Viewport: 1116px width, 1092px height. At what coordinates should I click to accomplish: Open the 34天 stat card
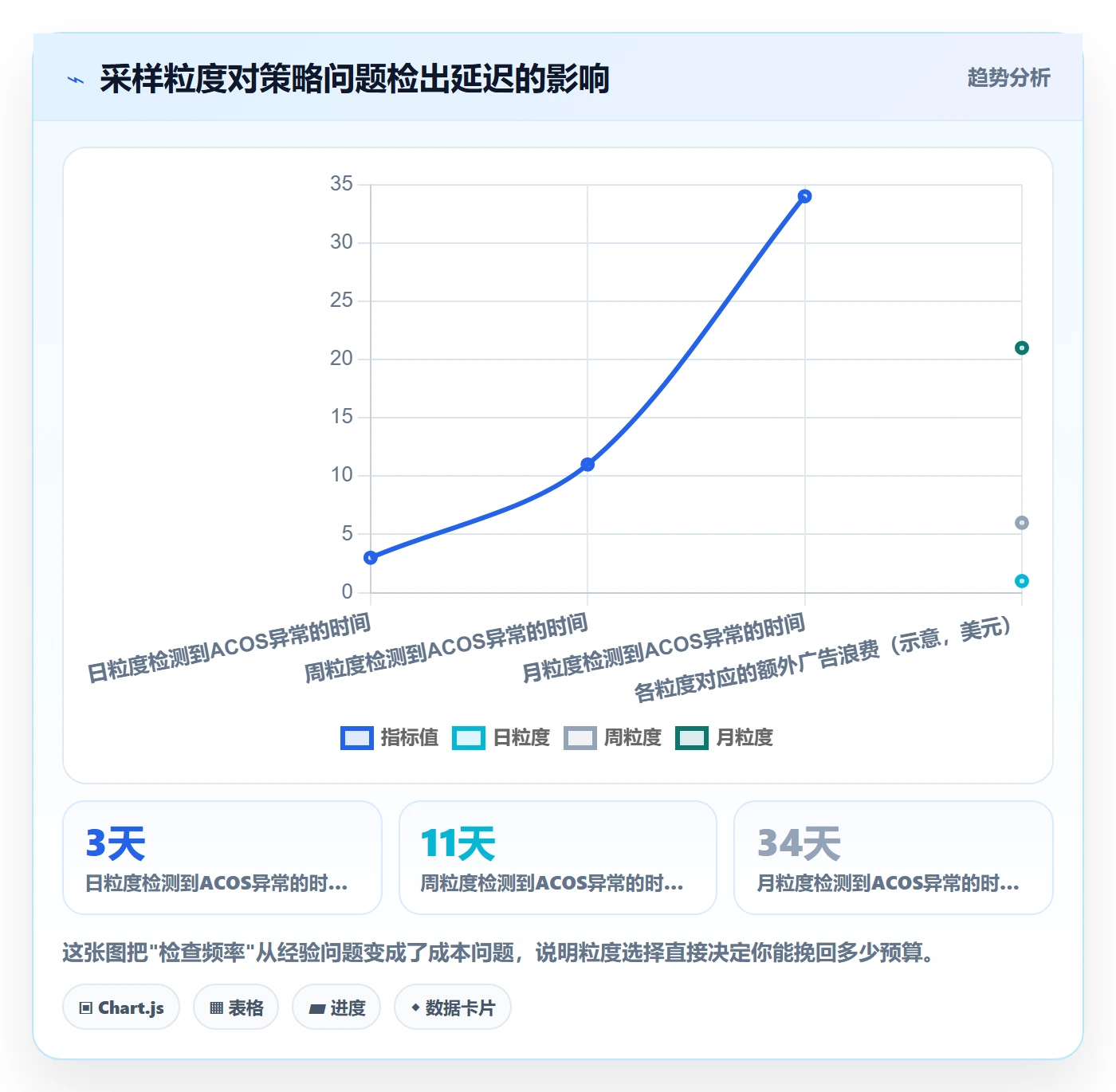pos(894,858)
